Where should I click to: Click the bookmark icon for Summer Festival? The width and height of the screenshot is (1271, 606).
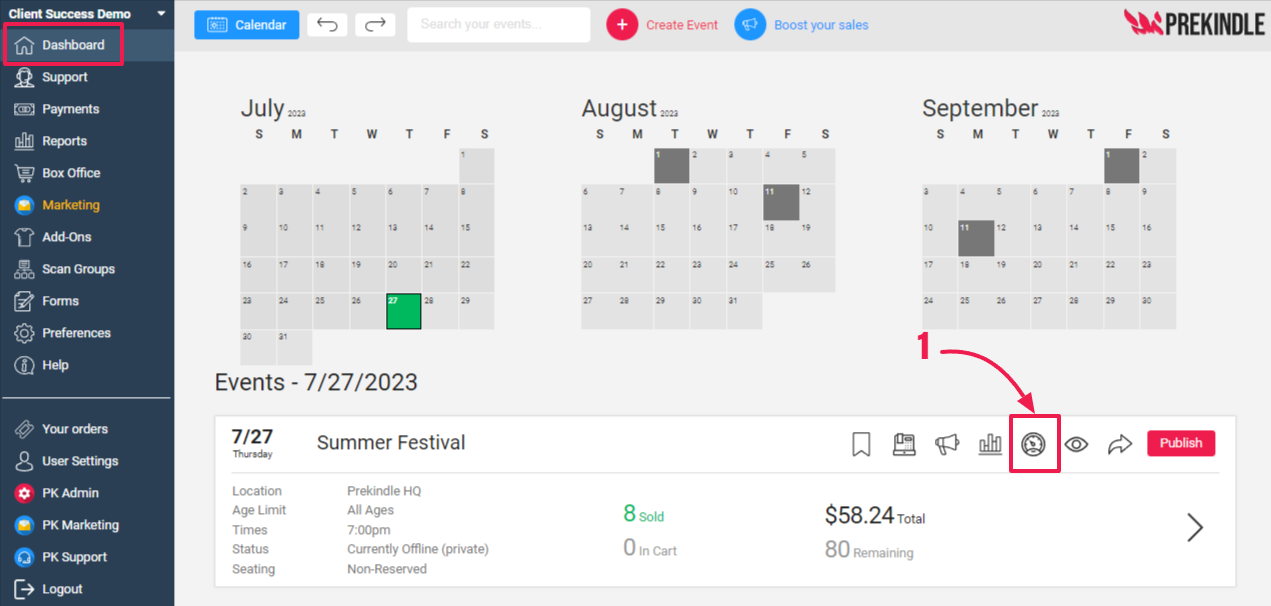point(861,444)
